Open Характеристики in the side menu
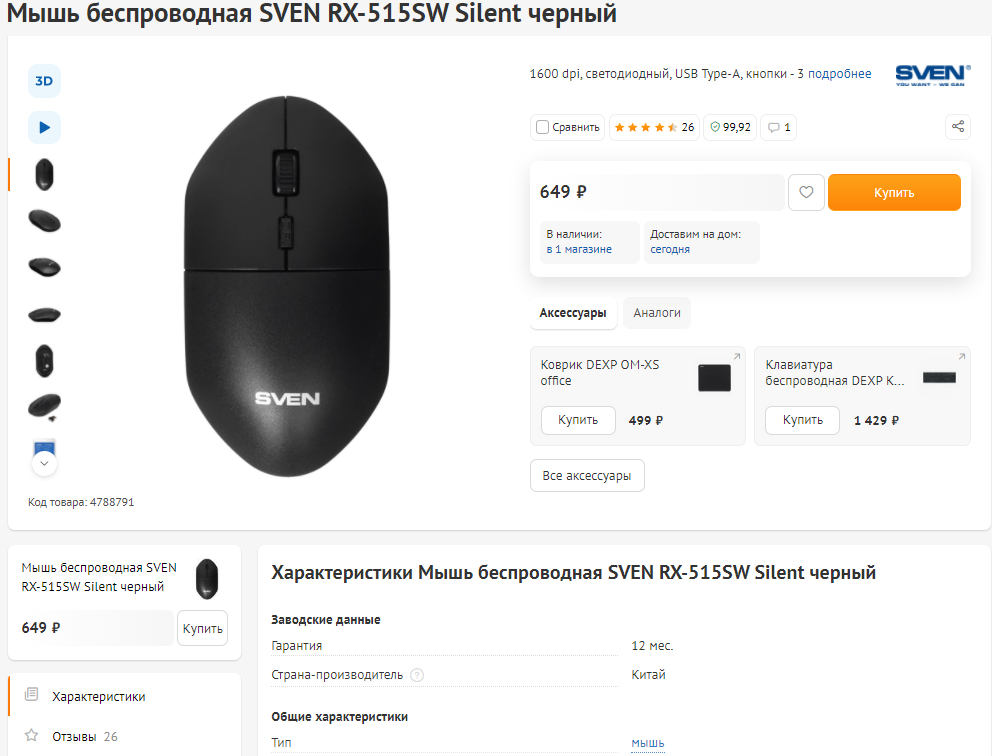This screenshot has height=756, width=992. (x=98, y=696)
